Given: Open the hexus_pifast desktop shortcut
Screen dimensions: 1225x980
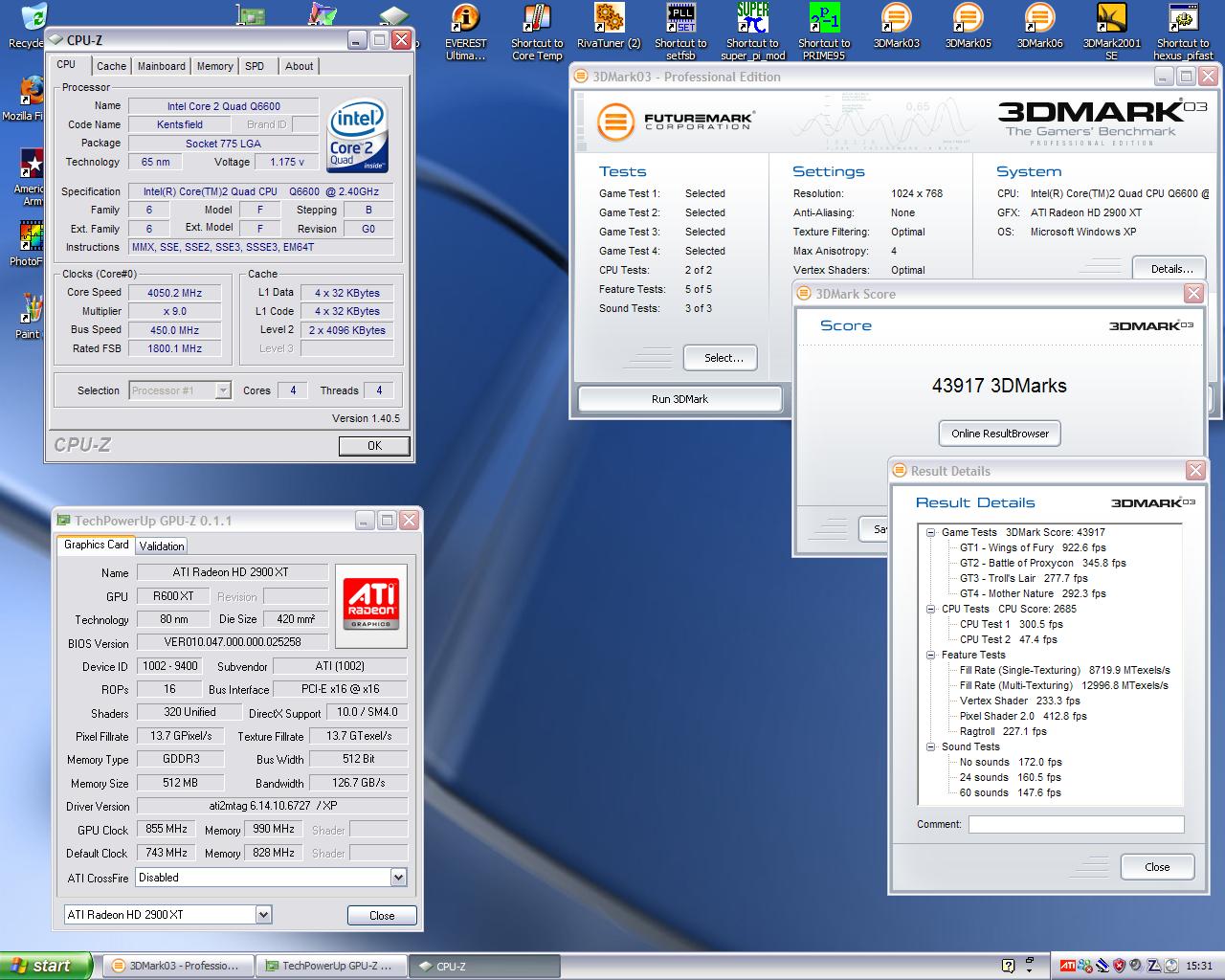Looking at the screenshot, I should [1183, 31].
